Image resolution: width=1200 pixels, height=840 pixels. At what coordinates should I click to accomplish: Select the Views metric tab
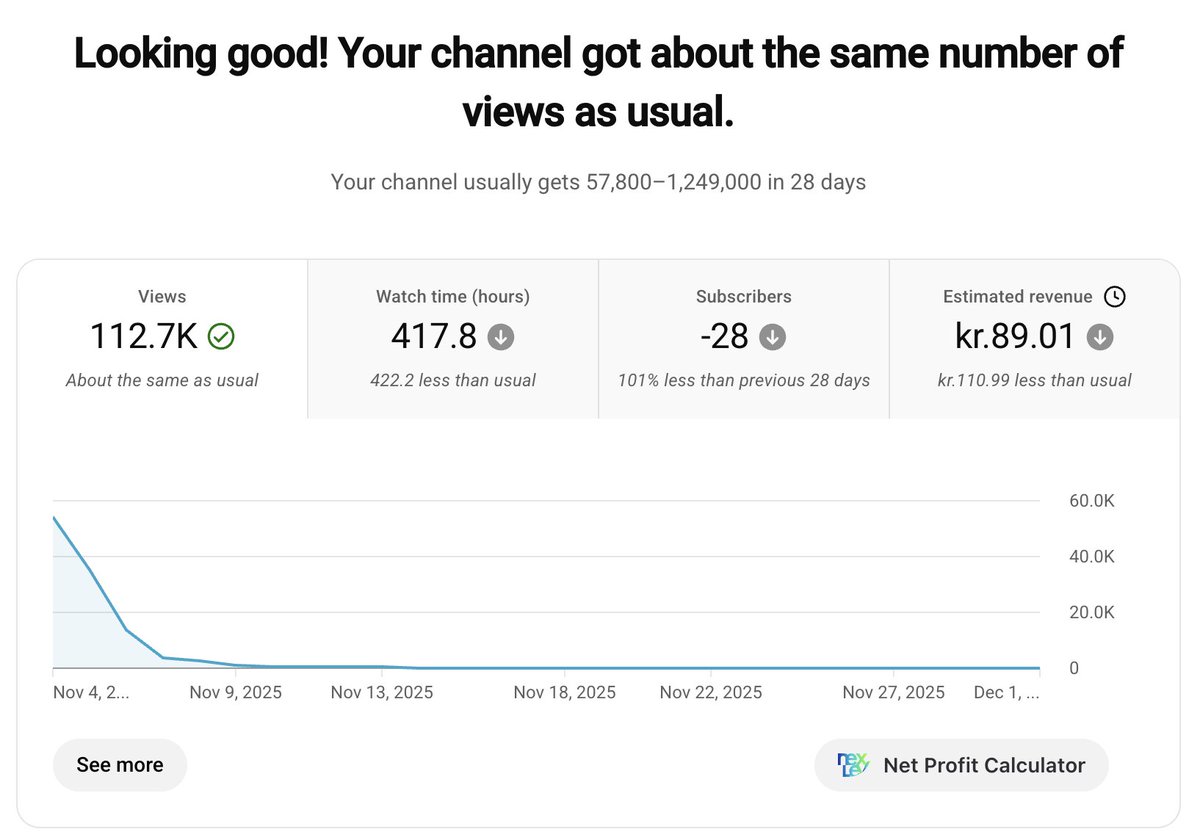pyautogui.click(x=162, y=339)
